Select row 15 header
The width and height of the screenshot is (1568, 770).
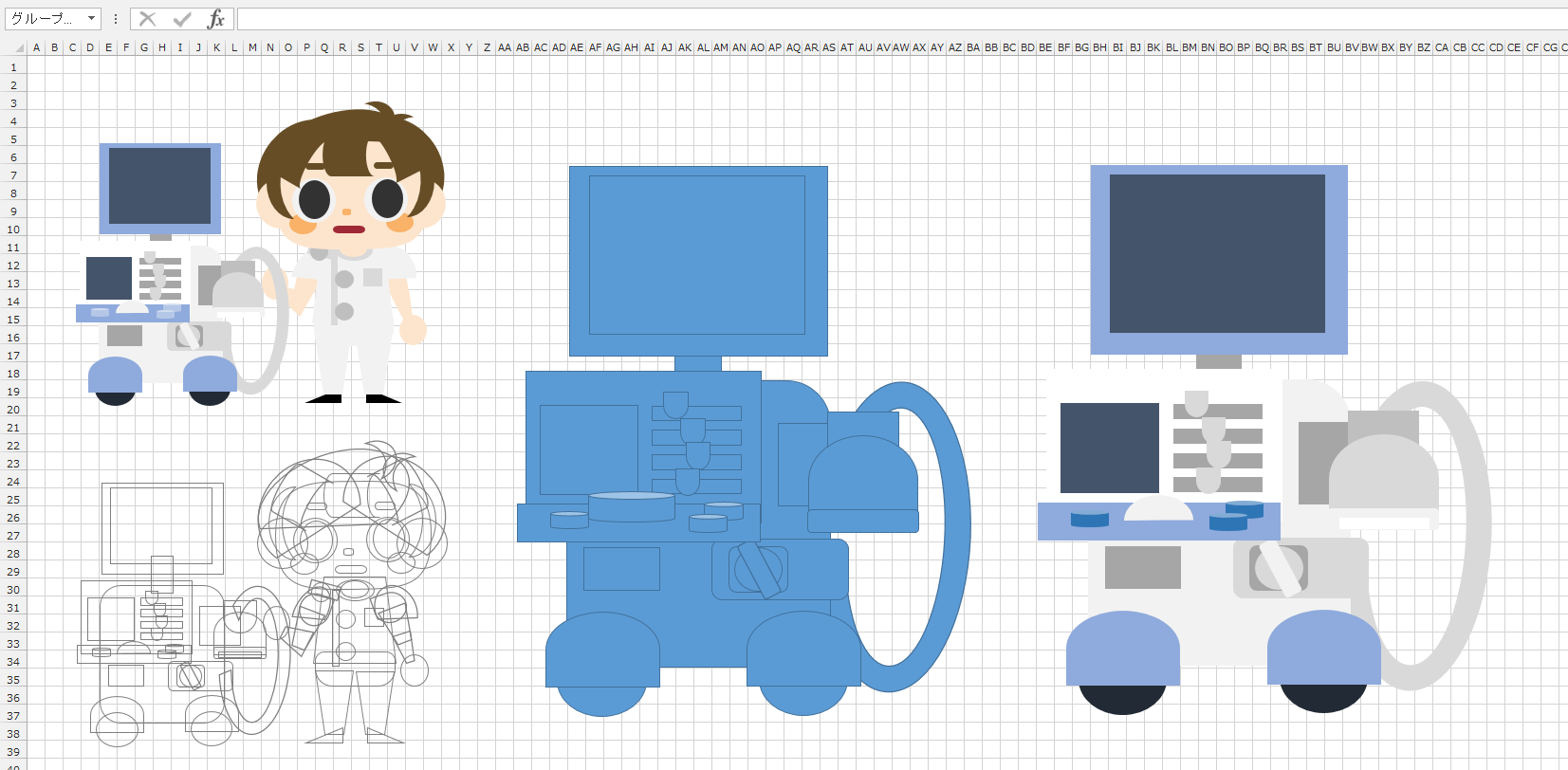coord(13,320)
